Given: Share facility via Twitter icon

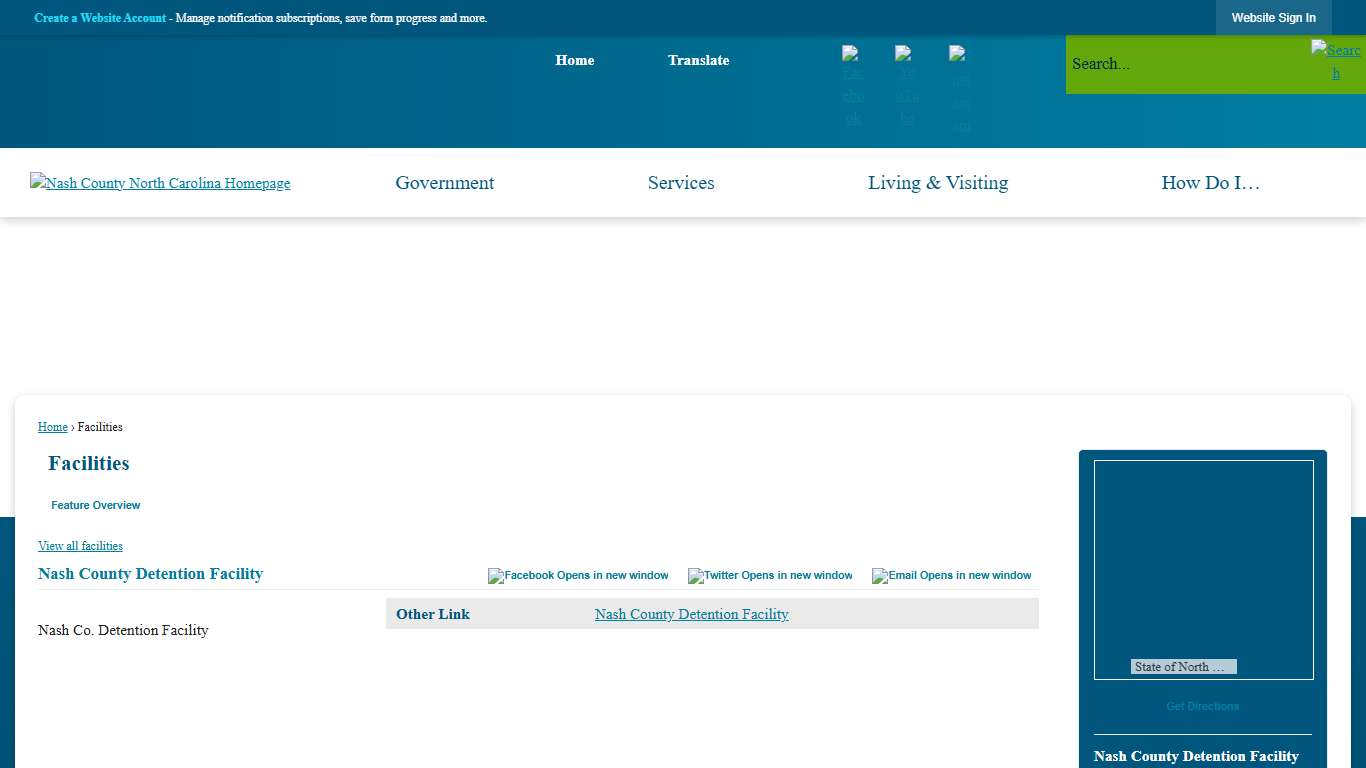Looking at the screenshot, I should [x=770, y=576].
